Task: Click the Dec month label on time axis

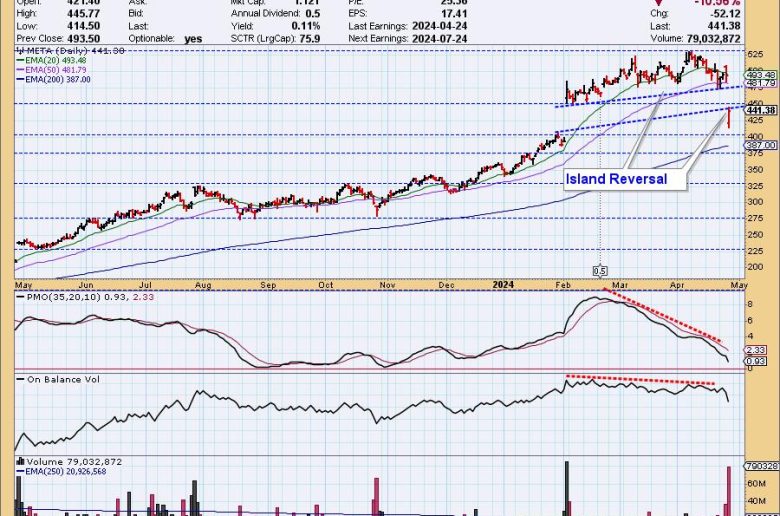Action: tap(446, 285)
